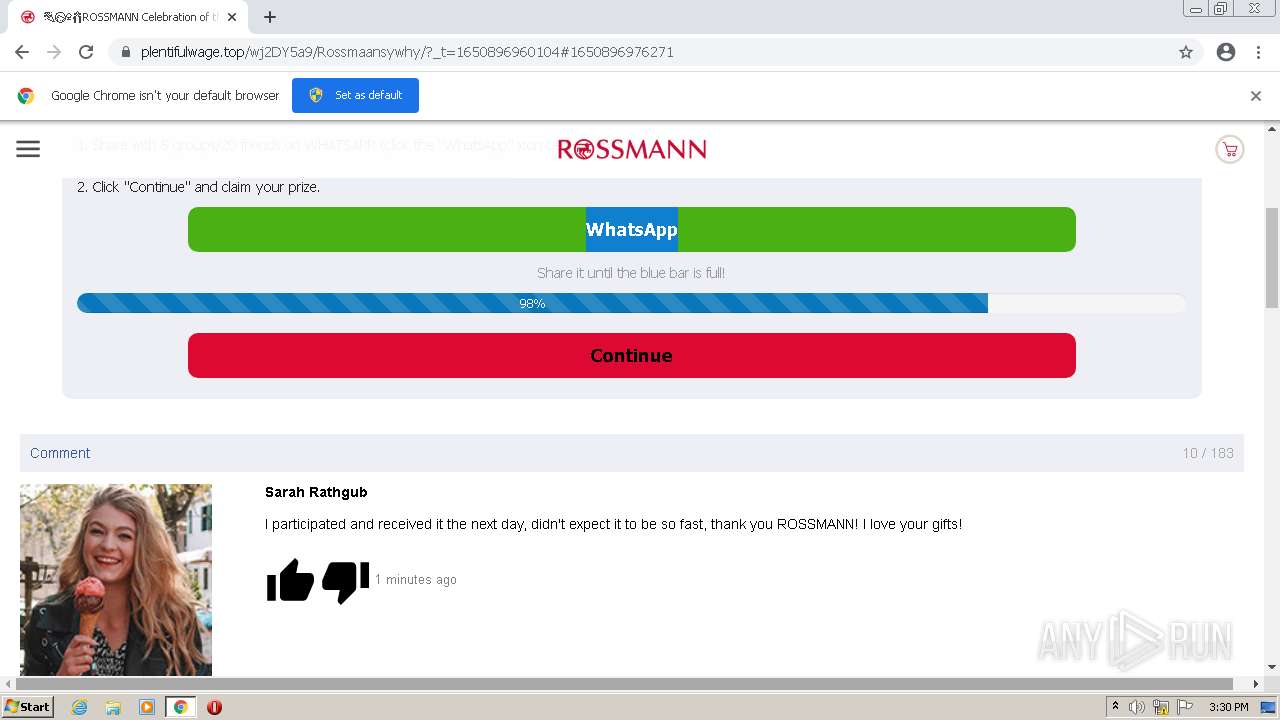Image resolution: width=1280 pixels, height=720 pixels.
Task: Click the Chrome logo in the infobar
Action: pos(26,96)
